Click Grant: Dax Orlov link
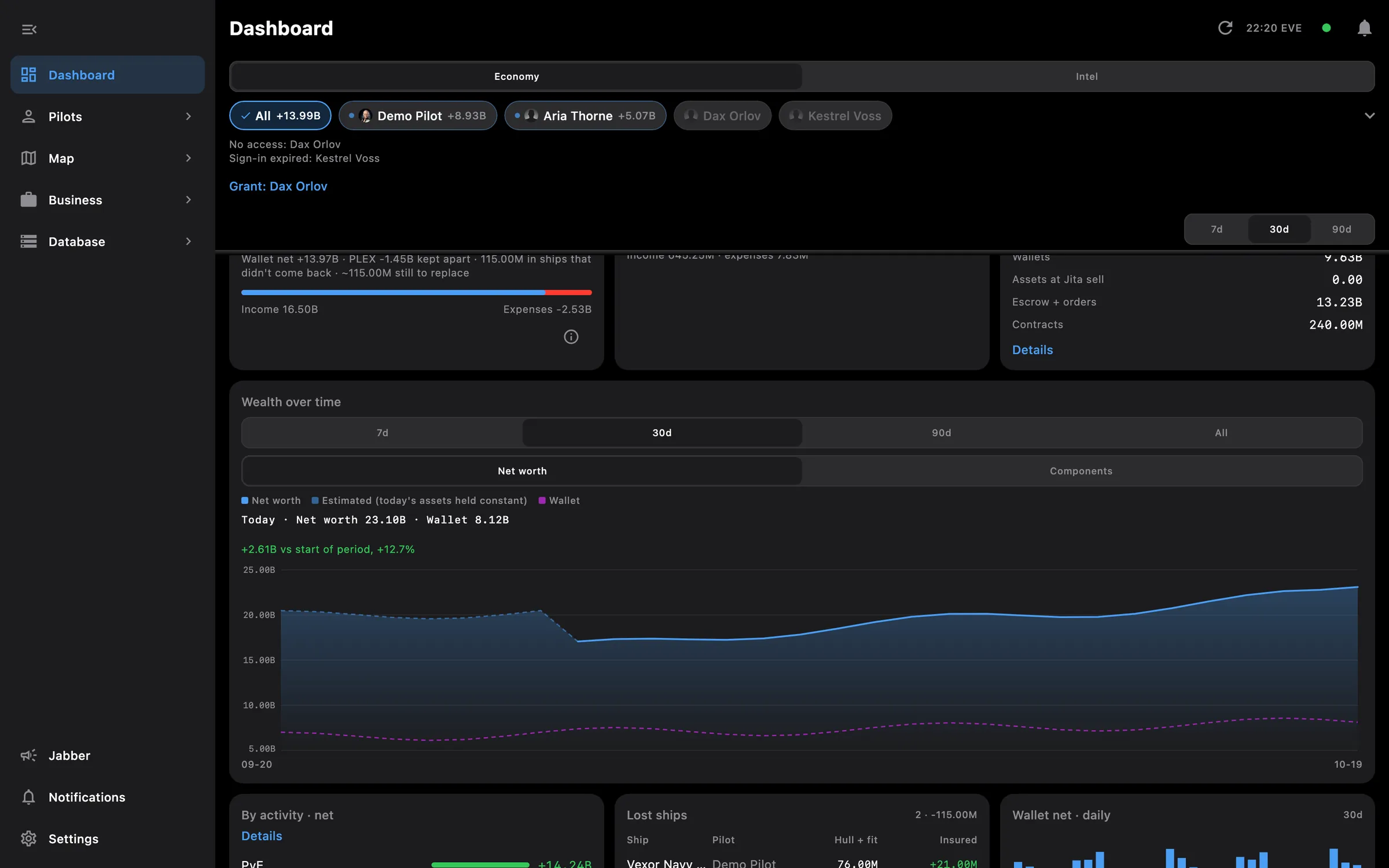 tap(278, 186)
